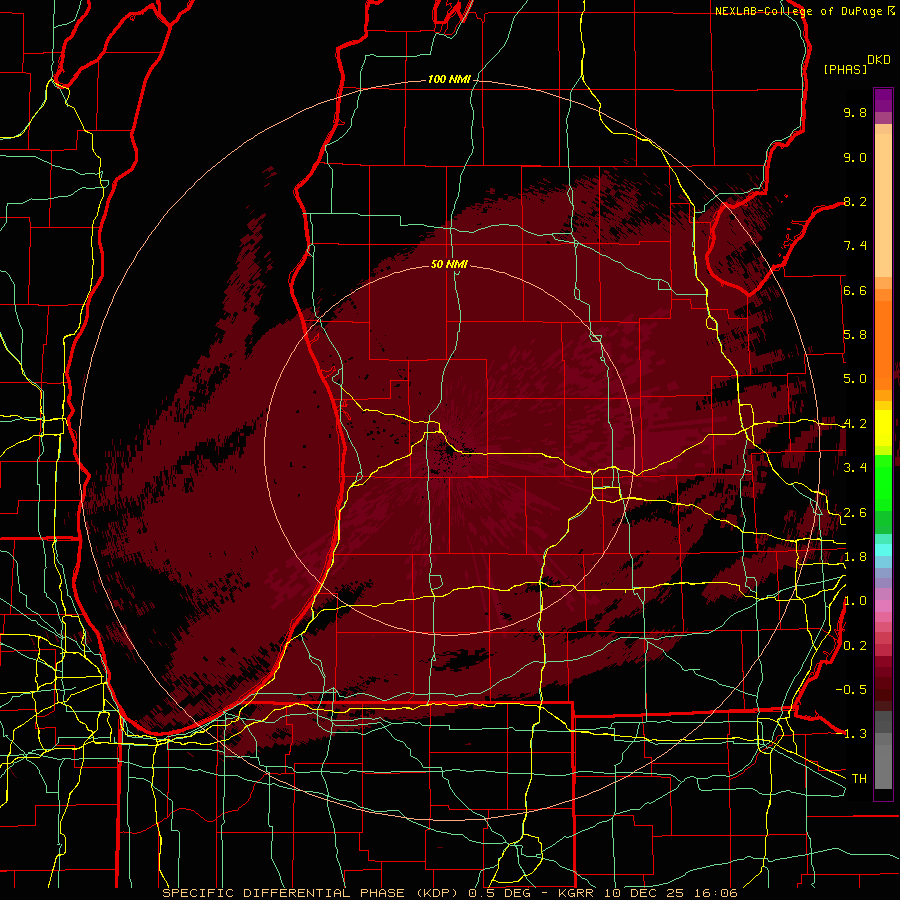This screenshot has width=900, height=900.
Task: Click the 7.4 scale value
Action: [x=855, y=246]
